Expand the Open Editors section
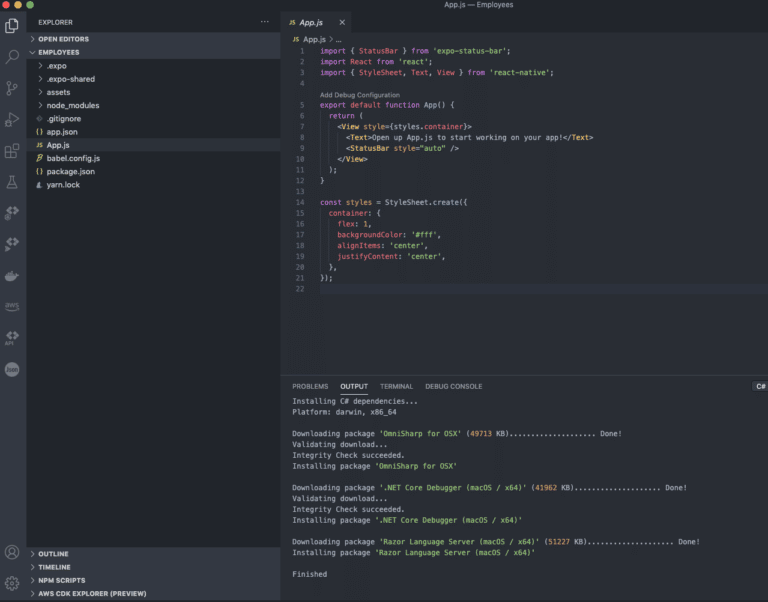Viewport: 768px width, 602px height. (x=153, y=39)
